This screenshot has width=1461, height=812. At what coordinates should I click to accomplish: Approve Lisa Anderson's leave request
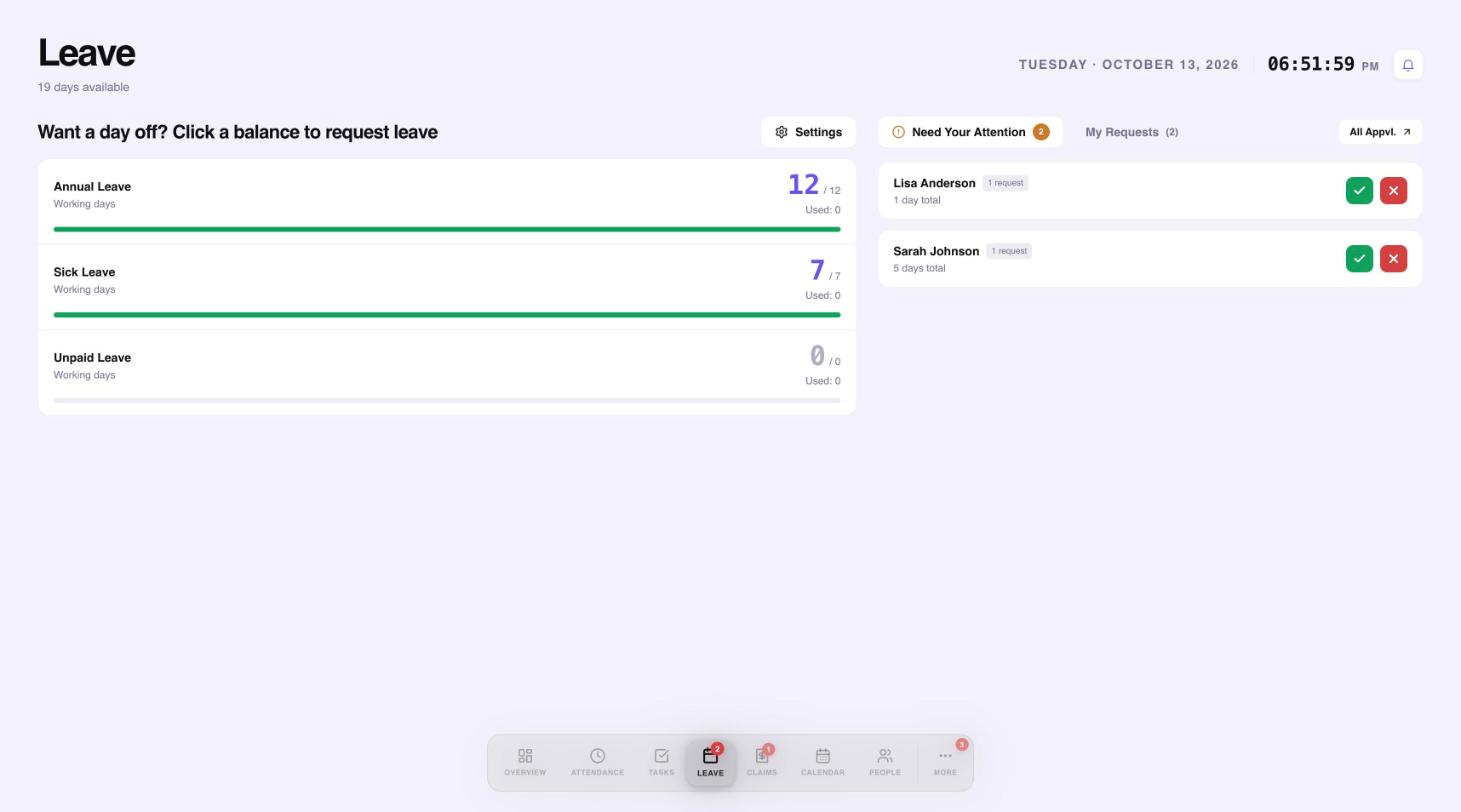pyautogui.click(x=1359, y=191)
